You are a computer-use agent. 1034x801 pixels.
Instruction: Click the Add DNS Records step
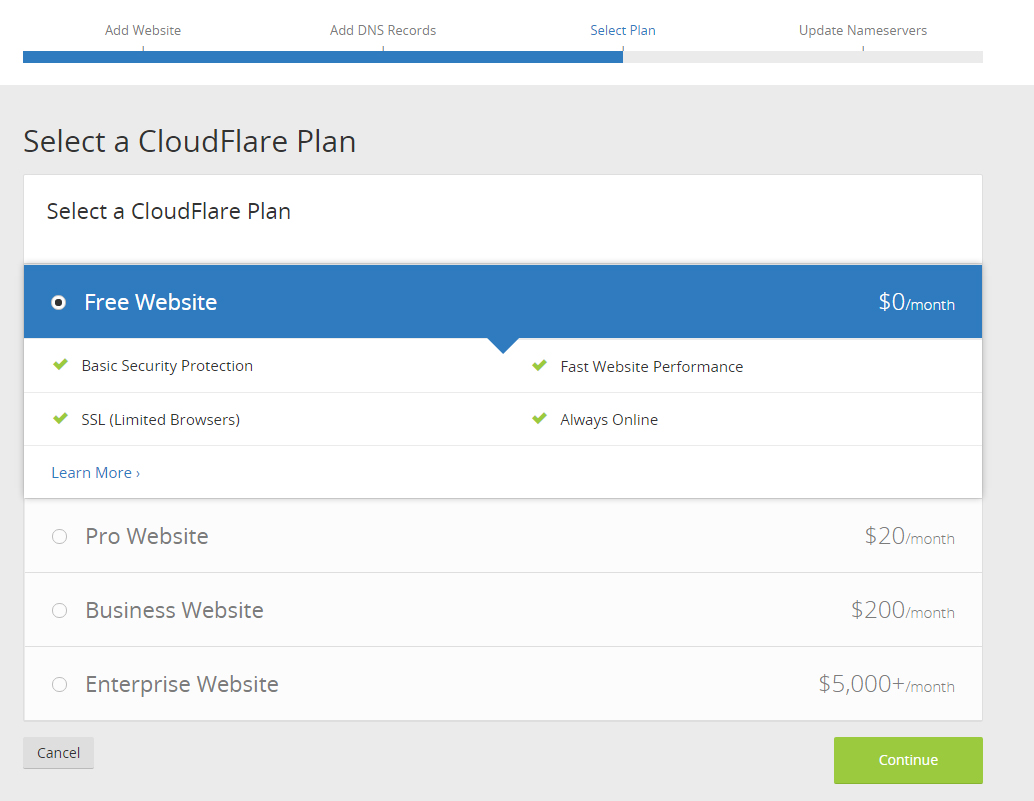pos(383,30)
